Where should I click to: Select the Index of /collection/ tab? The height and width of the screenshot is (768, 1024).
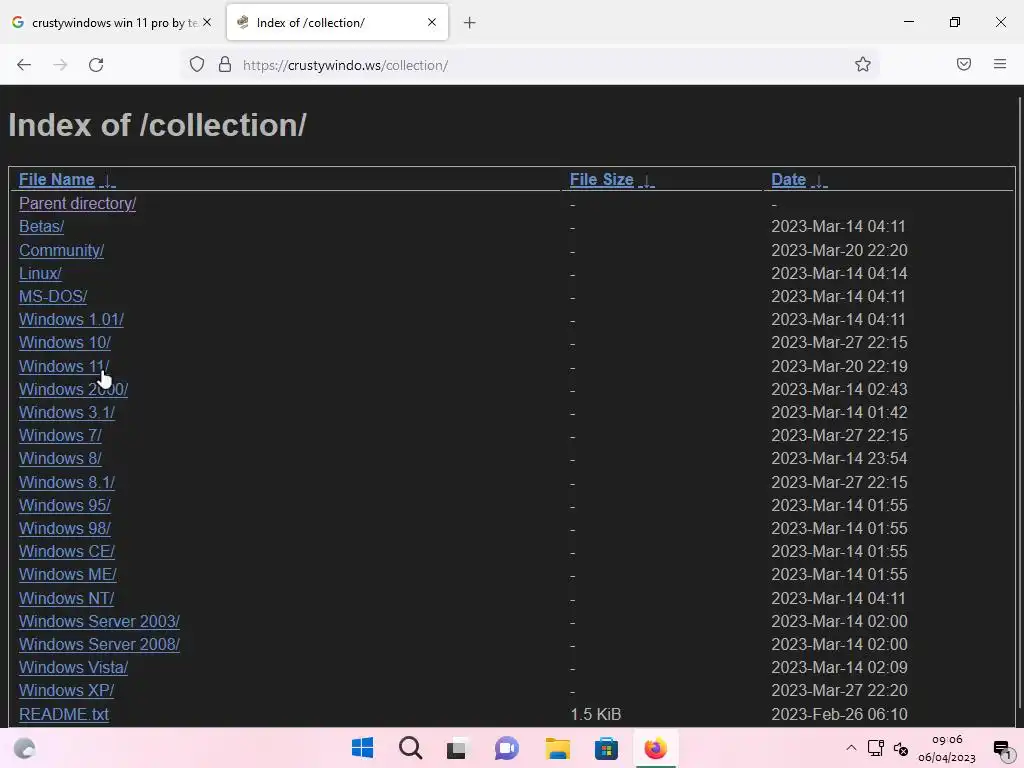tap(337, 23)
